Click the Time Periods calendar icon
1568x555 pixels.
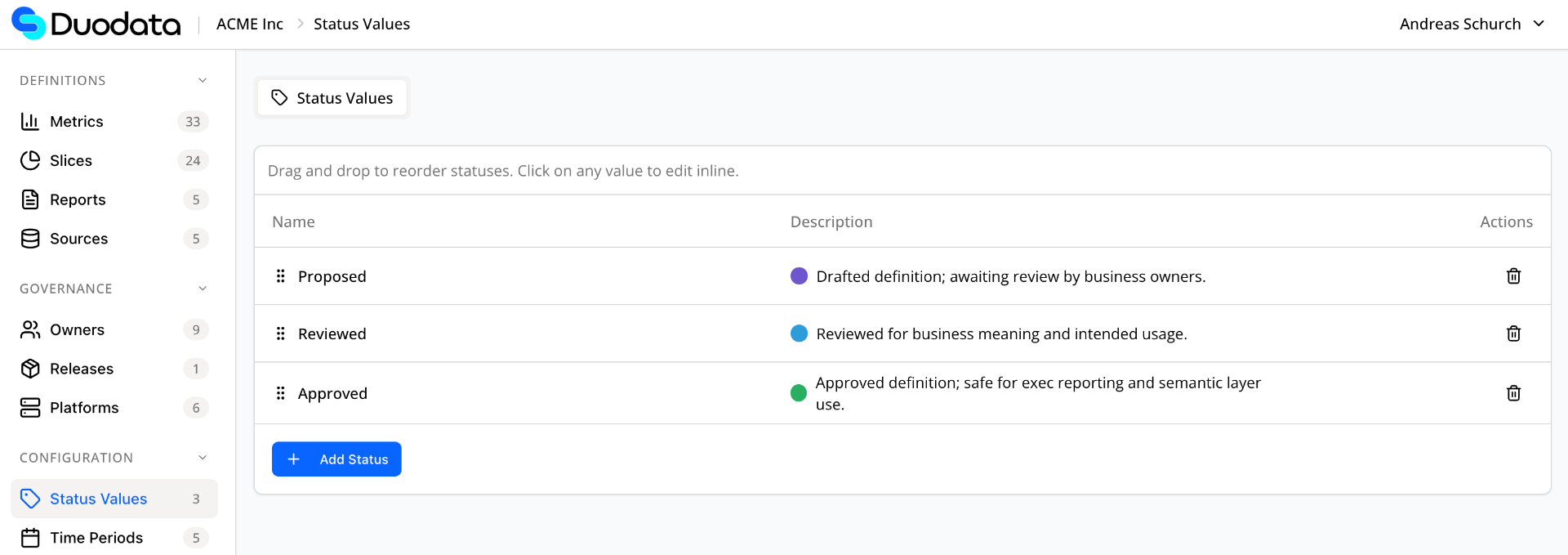(30, 538)
